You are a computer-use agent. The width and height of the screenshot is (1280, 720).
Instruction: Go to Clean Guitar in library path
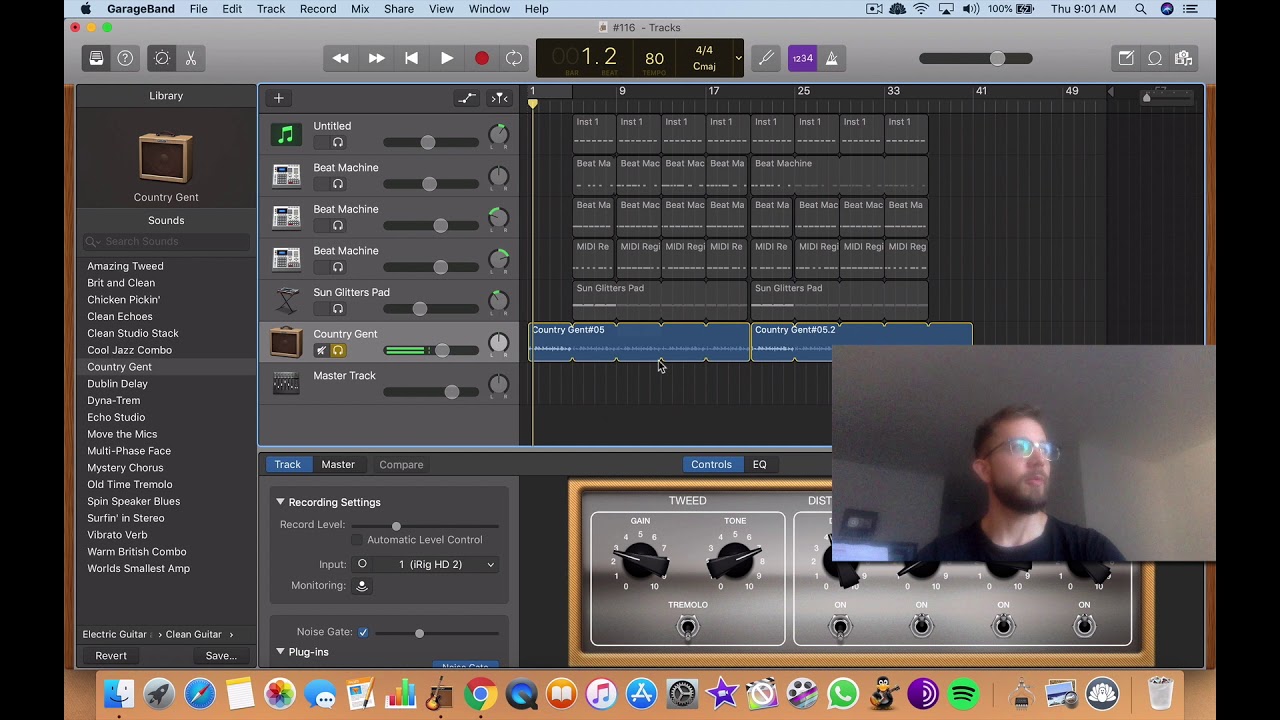click(194, 634)
